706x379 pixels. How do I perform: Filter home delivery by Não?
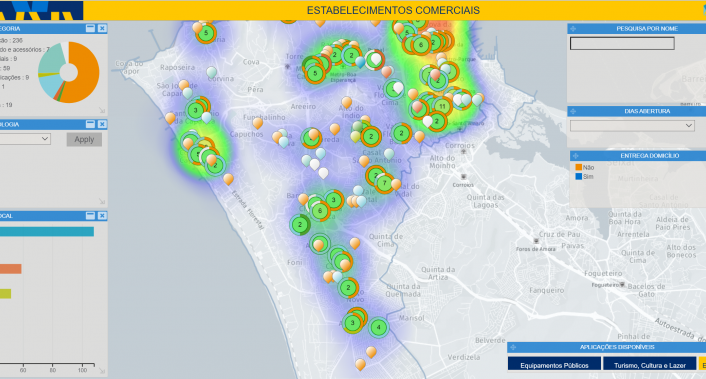(x=584, y=167)
